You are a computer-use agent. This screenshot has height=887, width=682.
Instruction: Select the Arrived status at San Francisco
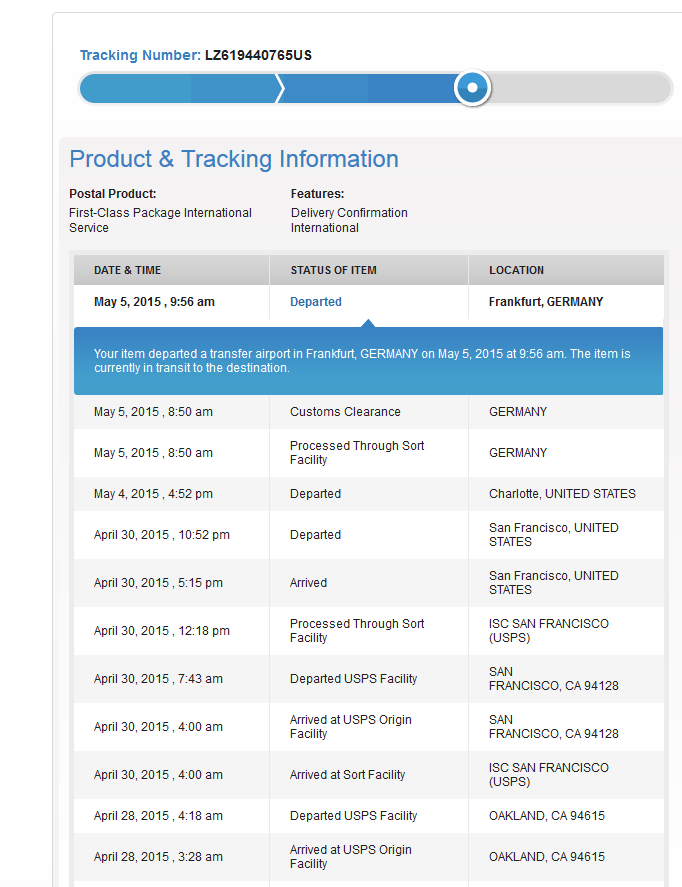tap(308, 583)
